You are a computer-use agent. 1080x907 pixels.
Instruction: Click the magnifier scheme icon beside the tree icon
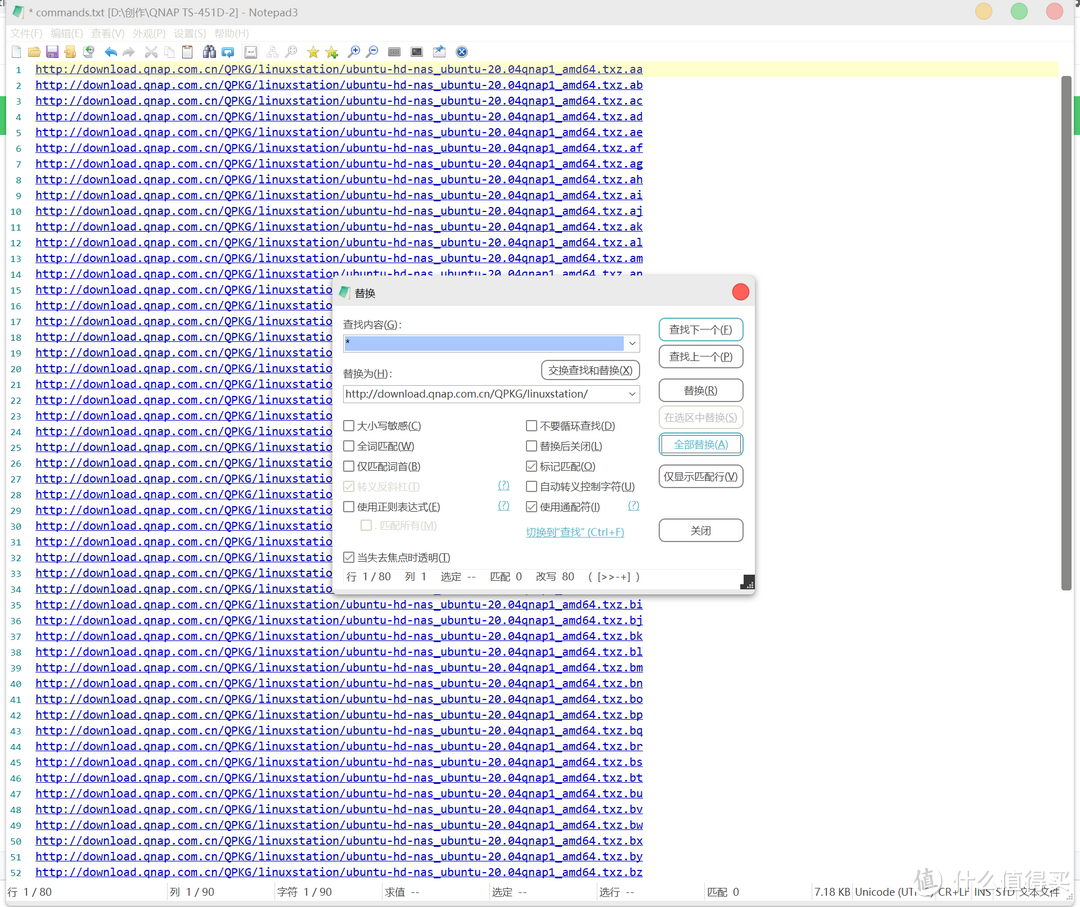[x=291, y=52]
